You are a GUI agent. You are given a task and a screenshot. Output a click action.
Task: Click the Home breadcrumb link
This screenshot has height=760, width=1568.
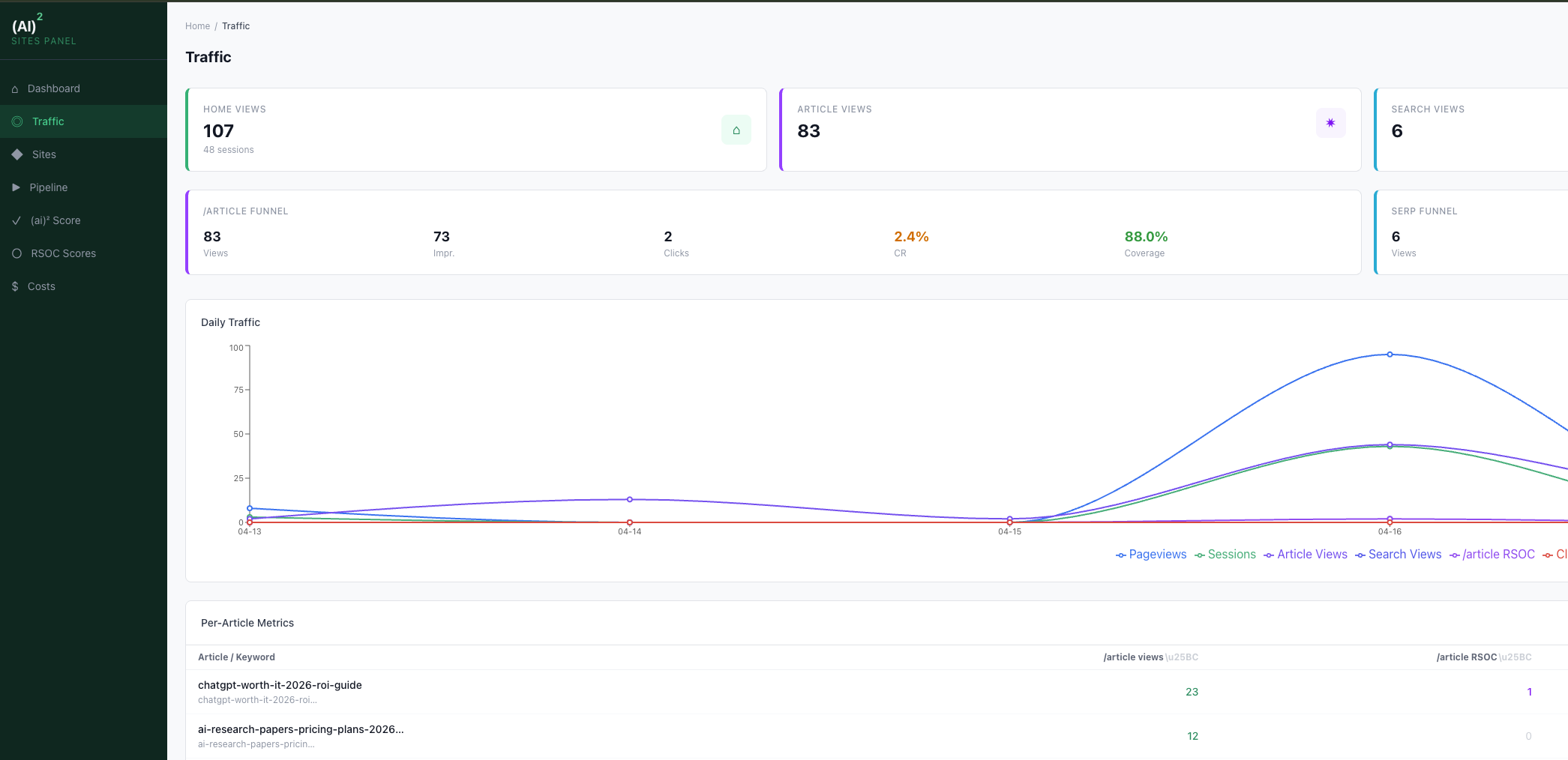[197, 25]
